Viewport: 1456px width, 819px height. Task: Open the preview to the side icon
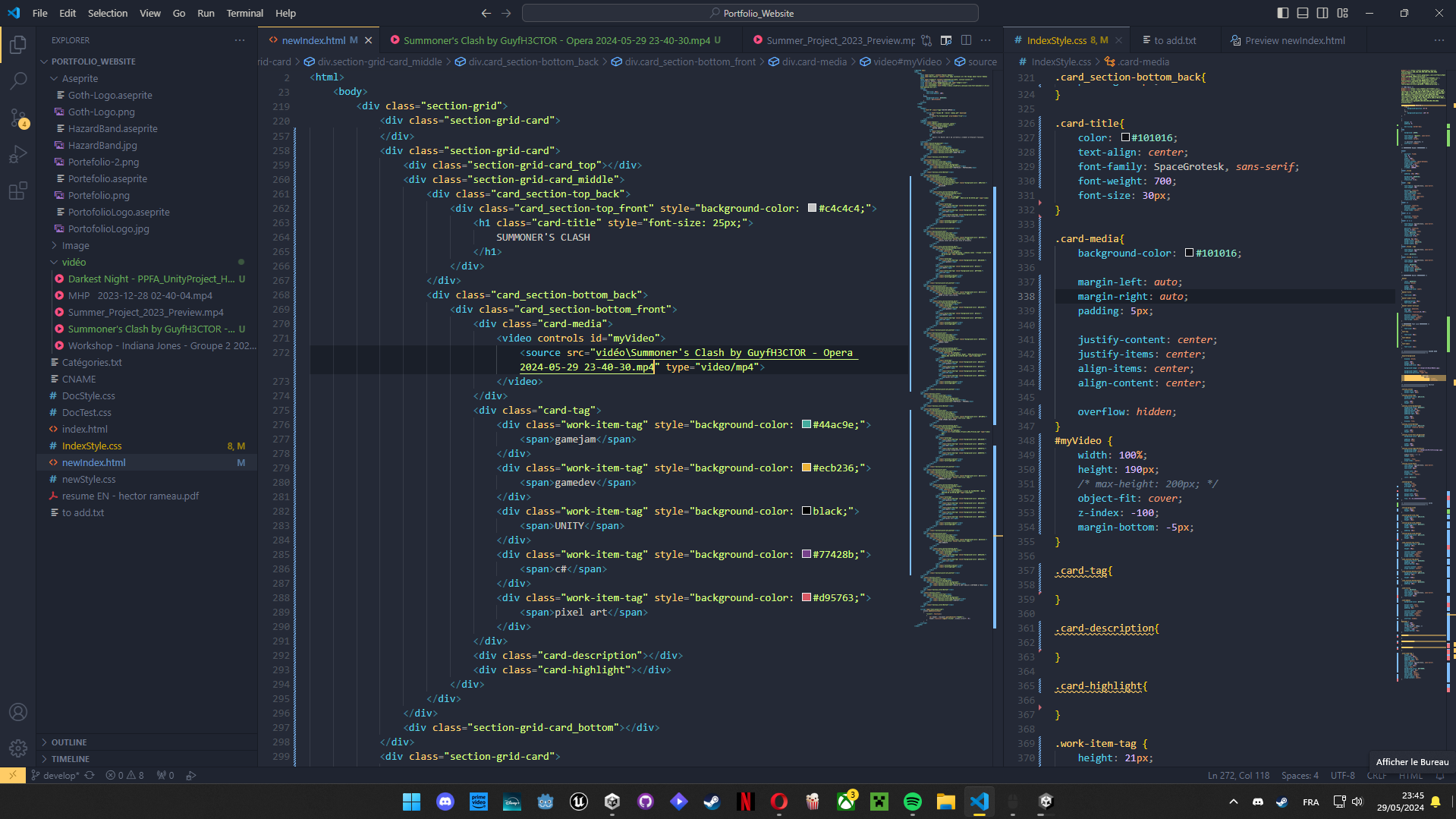point(946,40)
